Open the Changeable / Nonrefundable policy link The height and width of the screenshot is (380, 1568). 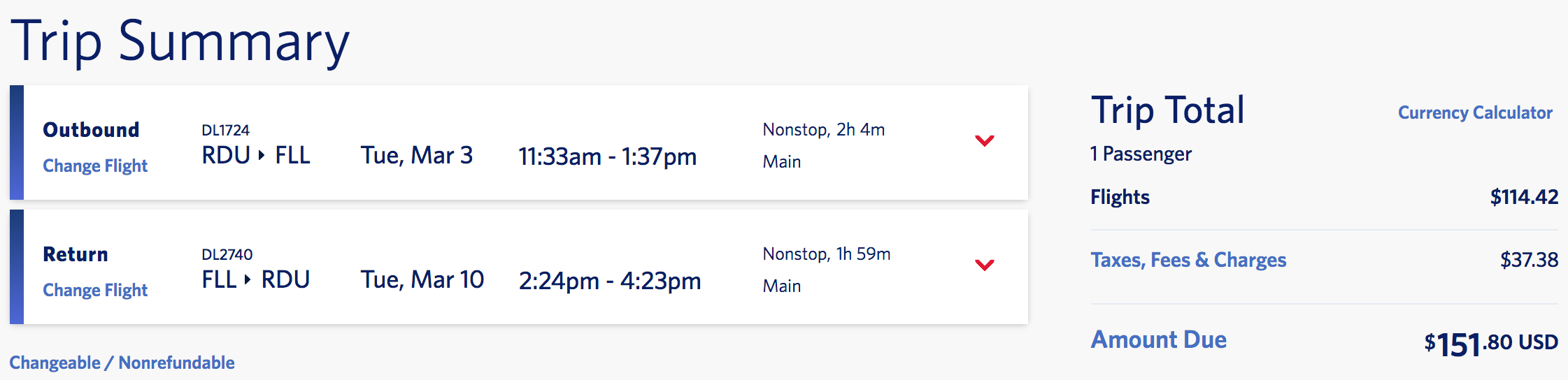click(122, 363)
